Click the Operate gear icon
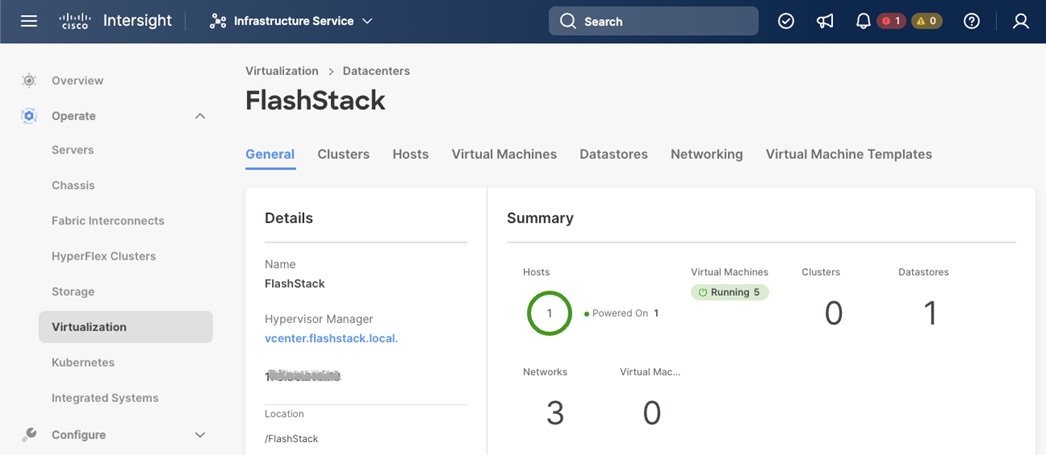 pos(29,116)
